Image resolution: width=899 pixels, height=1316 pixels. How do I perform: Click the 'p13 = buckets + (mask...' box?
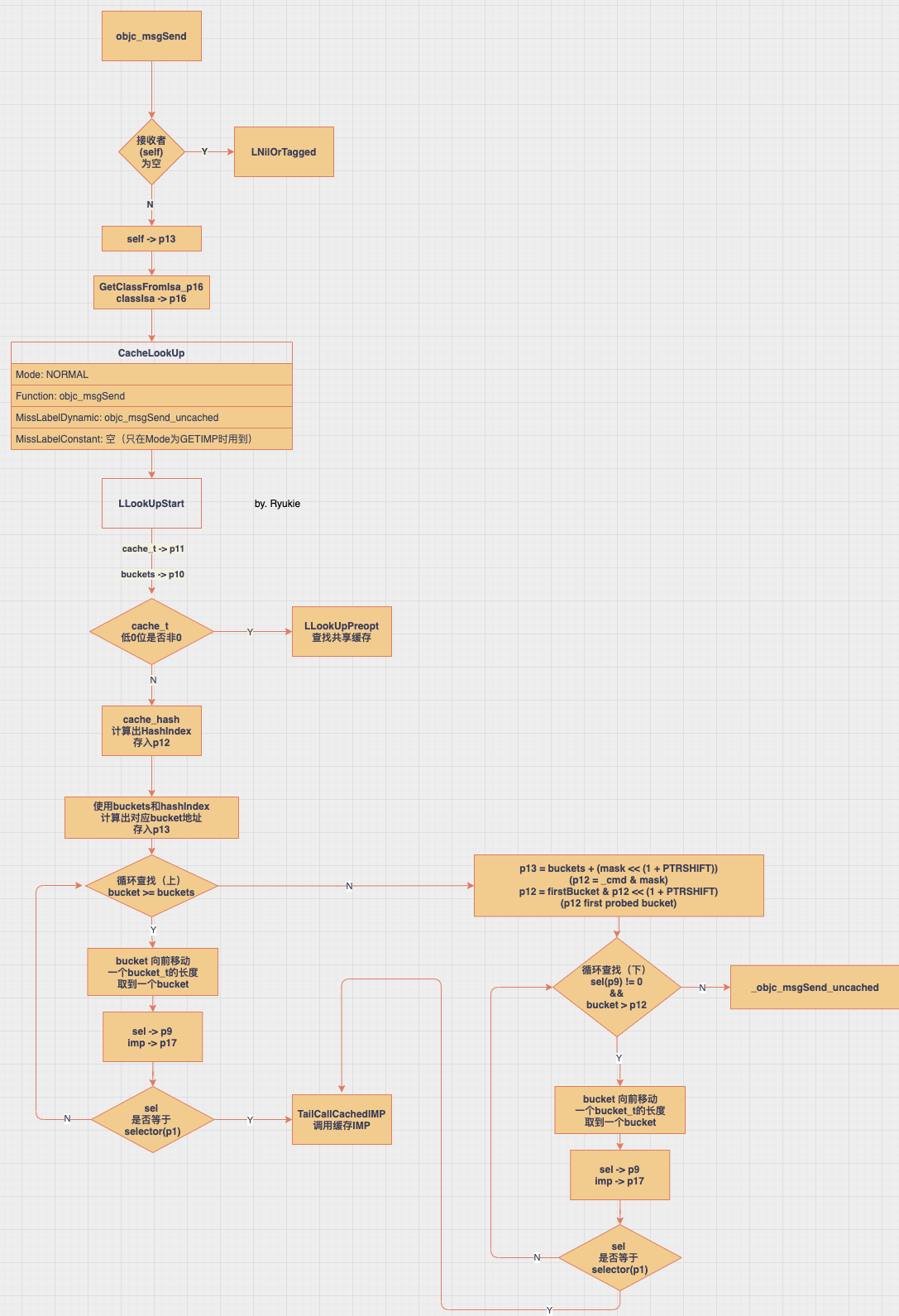pyautogui.click(x=619, y=886)
